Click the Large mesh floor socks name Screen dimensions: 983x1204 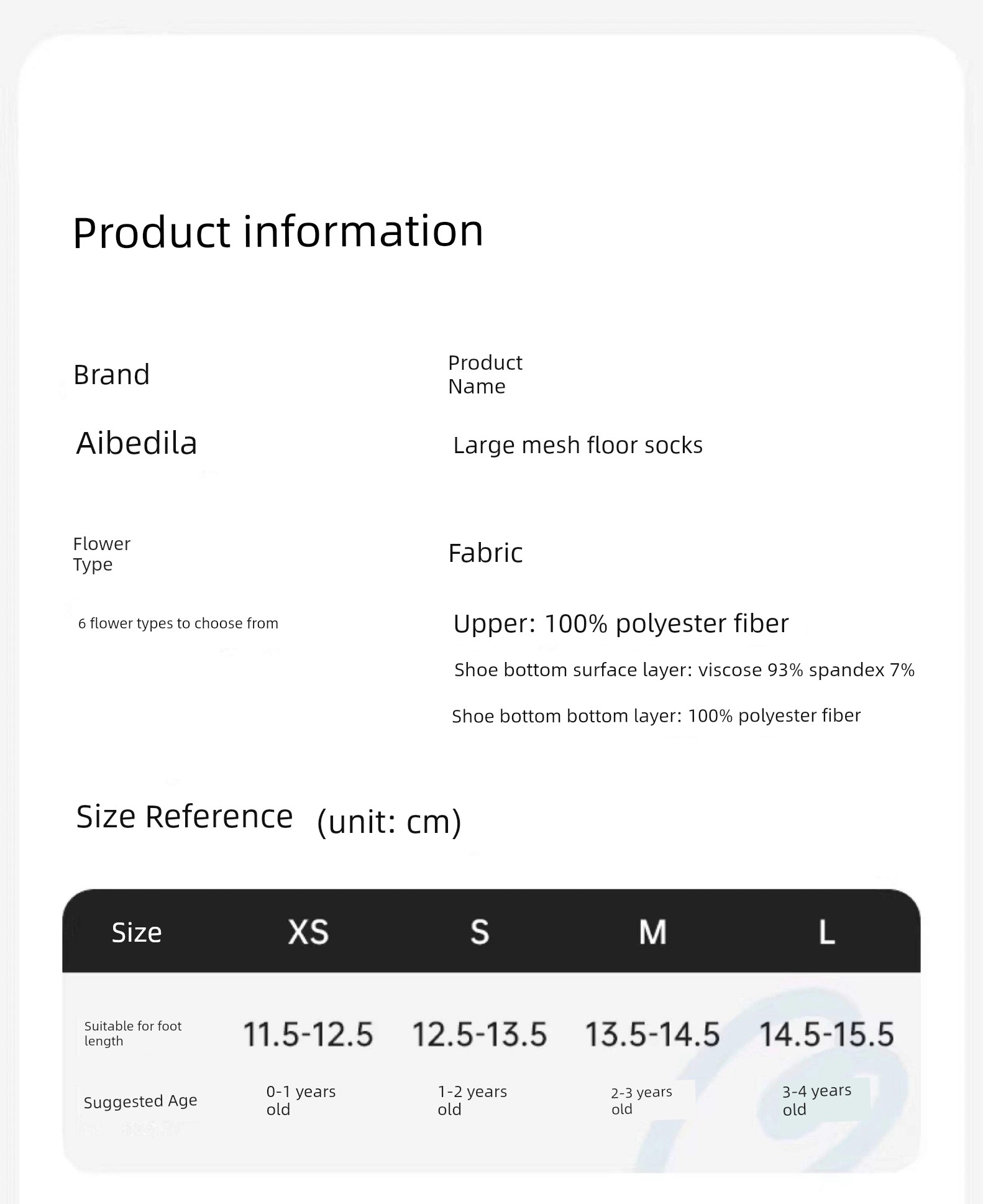[578, 445]
